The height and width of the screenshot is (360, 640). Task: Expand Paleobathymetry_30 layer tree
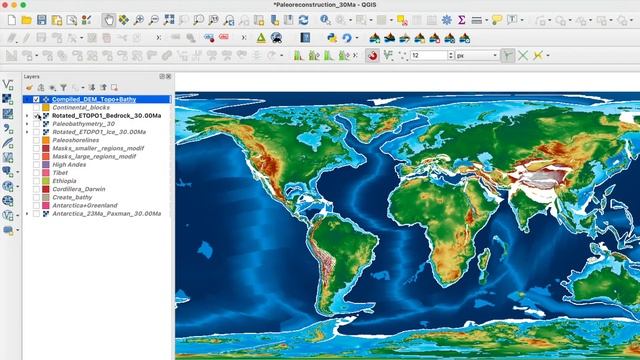(27, 124)
